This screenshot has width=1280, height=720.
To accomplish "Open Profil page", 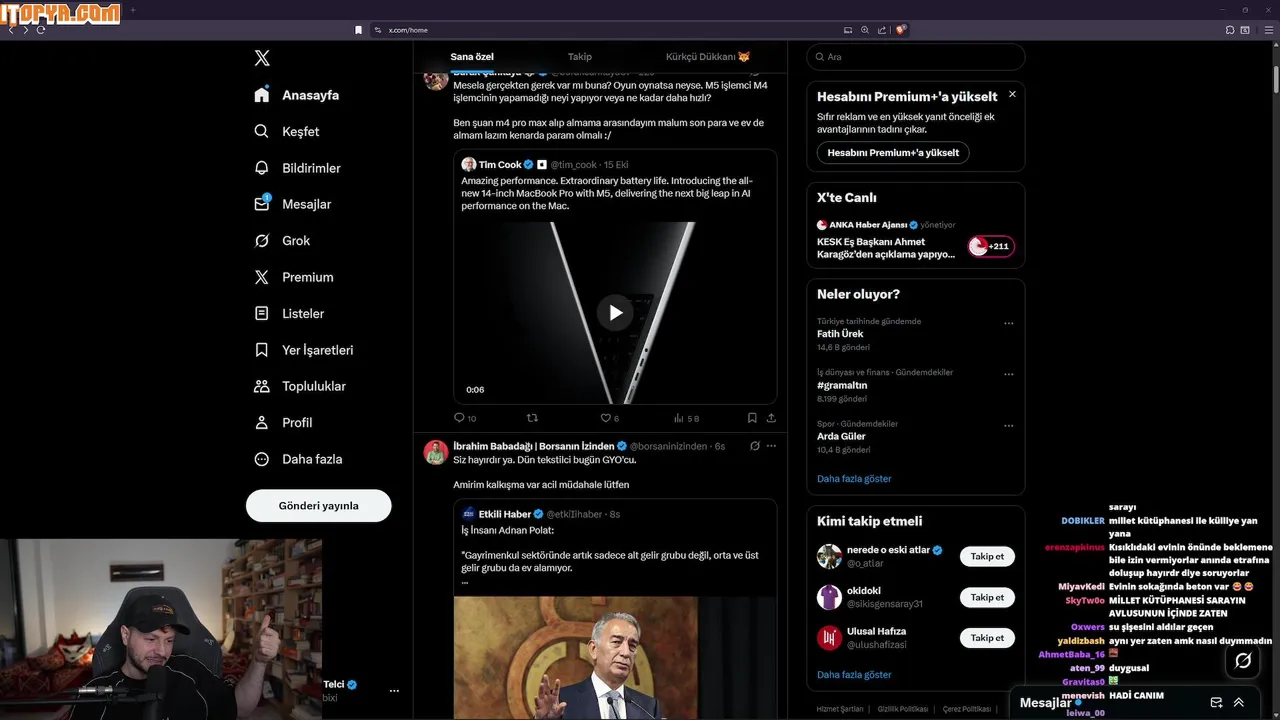I will tap(283, 422).
